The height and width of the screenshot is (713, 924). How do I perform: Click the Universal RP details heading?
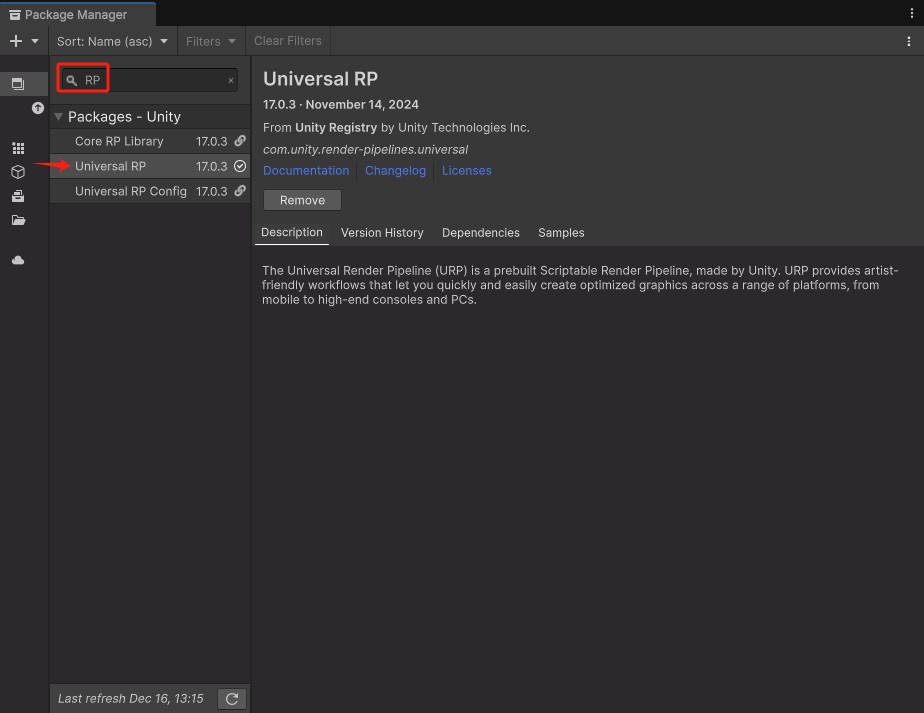pyautogui.click(x=321, y=78)
